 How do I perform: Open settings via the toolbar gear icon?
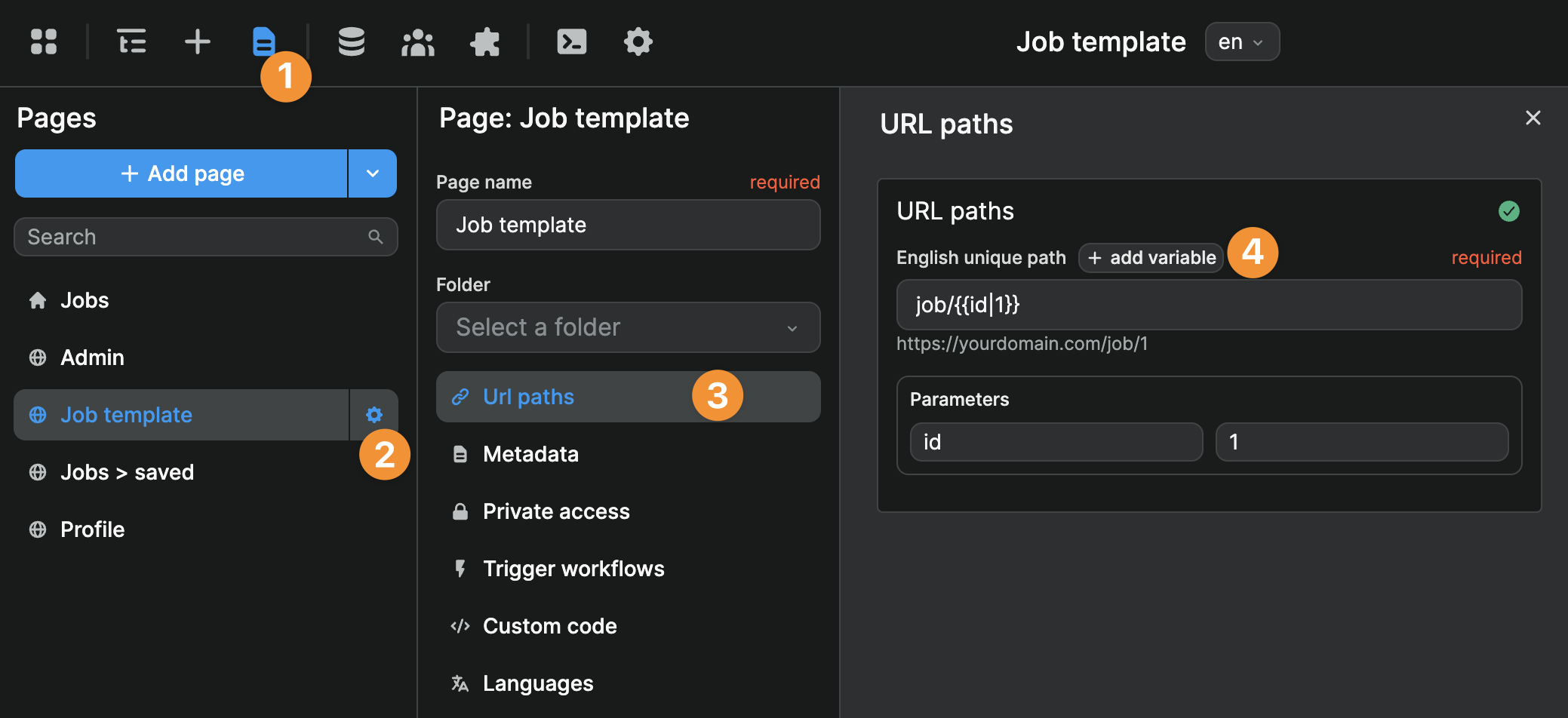coord(638,41)
